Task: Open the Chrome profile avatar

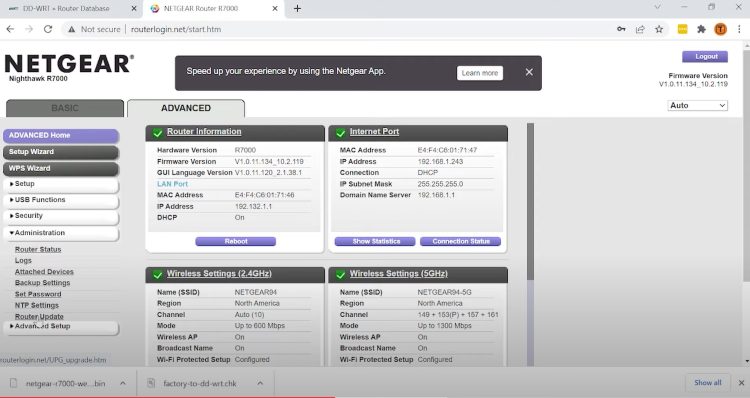Action: pos(720,29)
